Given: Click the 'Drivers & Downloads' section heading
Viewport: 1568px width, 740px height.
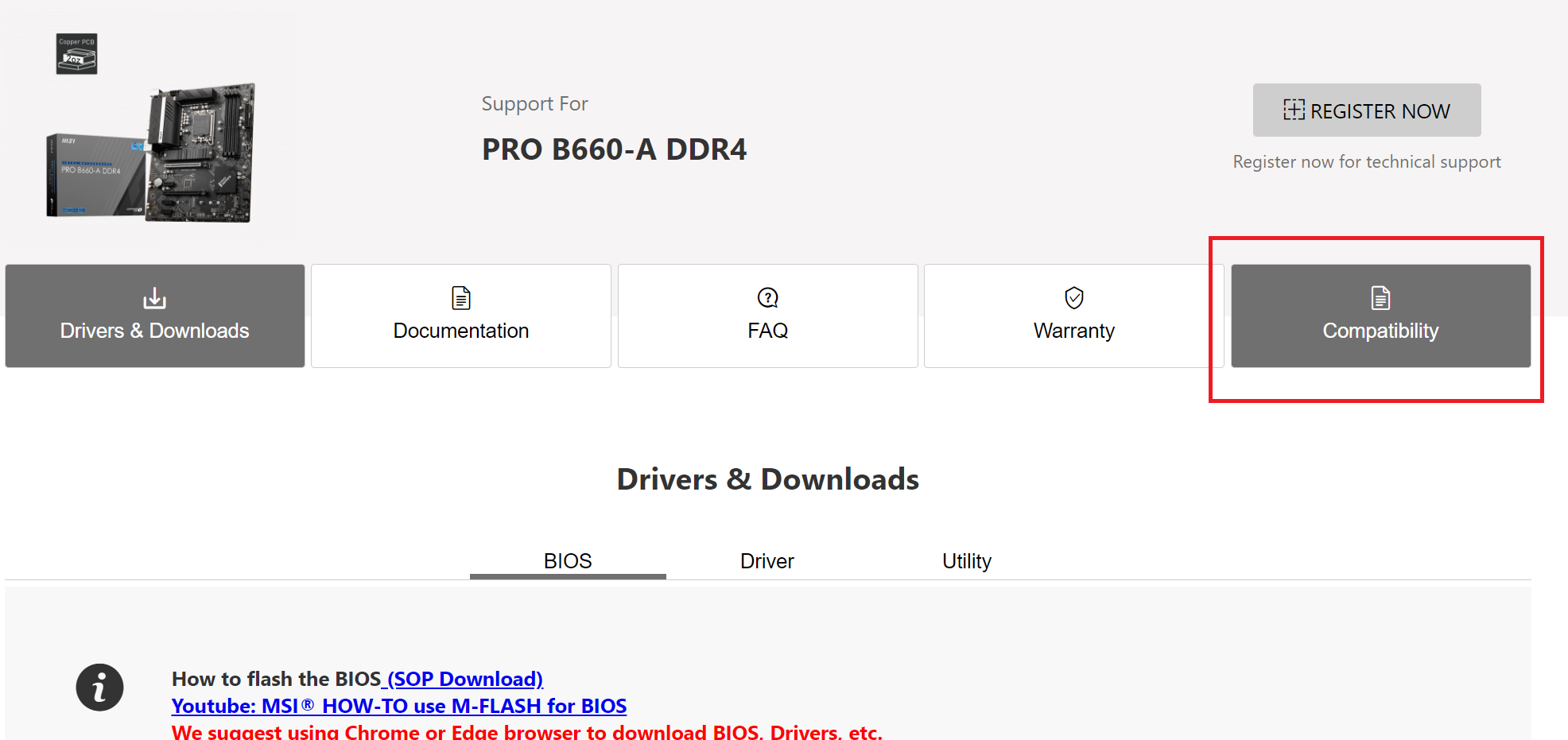Looking at the screenshot, I should (x=768, y=479).
